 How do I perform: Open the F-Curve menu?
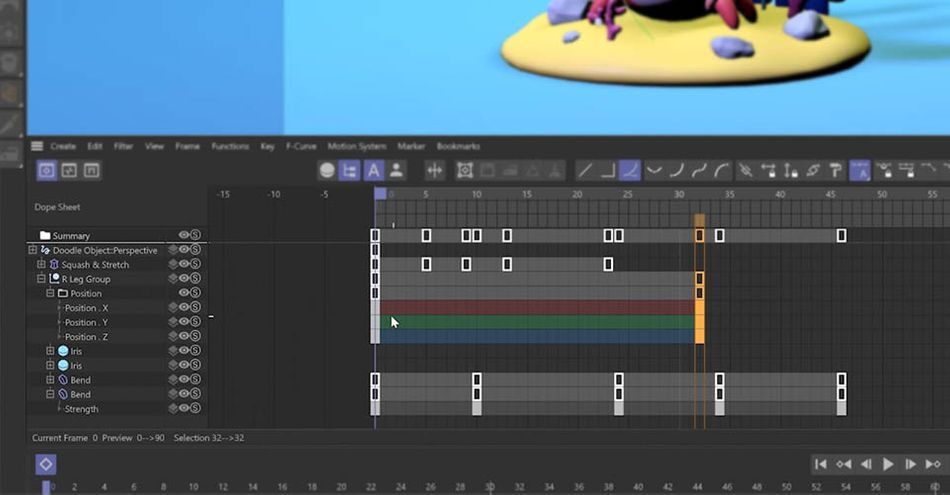301,147
